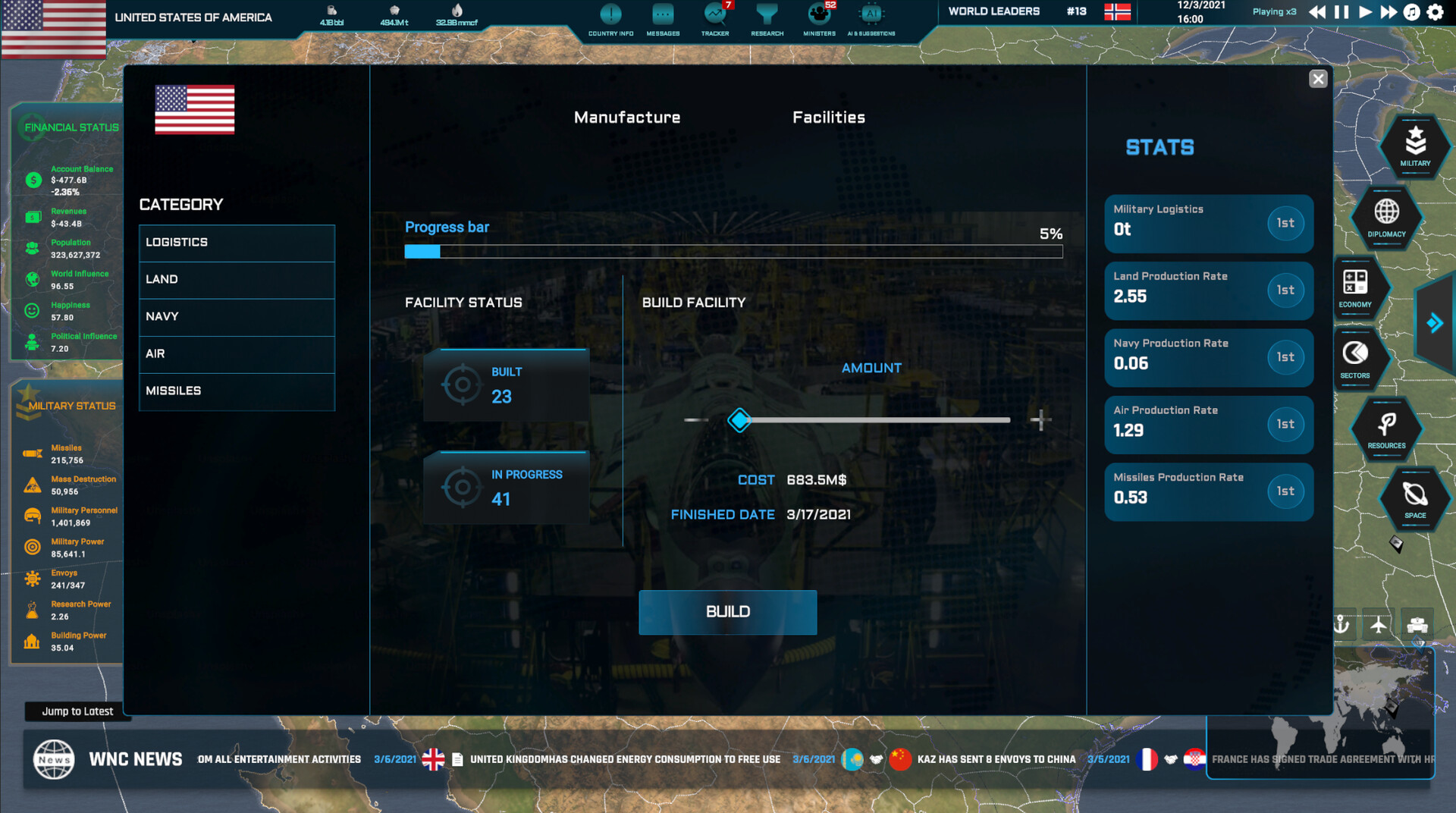Expand the right side arrow panel
Image resolution: width=1456 pixels, height=813 pixels.
point(1434,323)
